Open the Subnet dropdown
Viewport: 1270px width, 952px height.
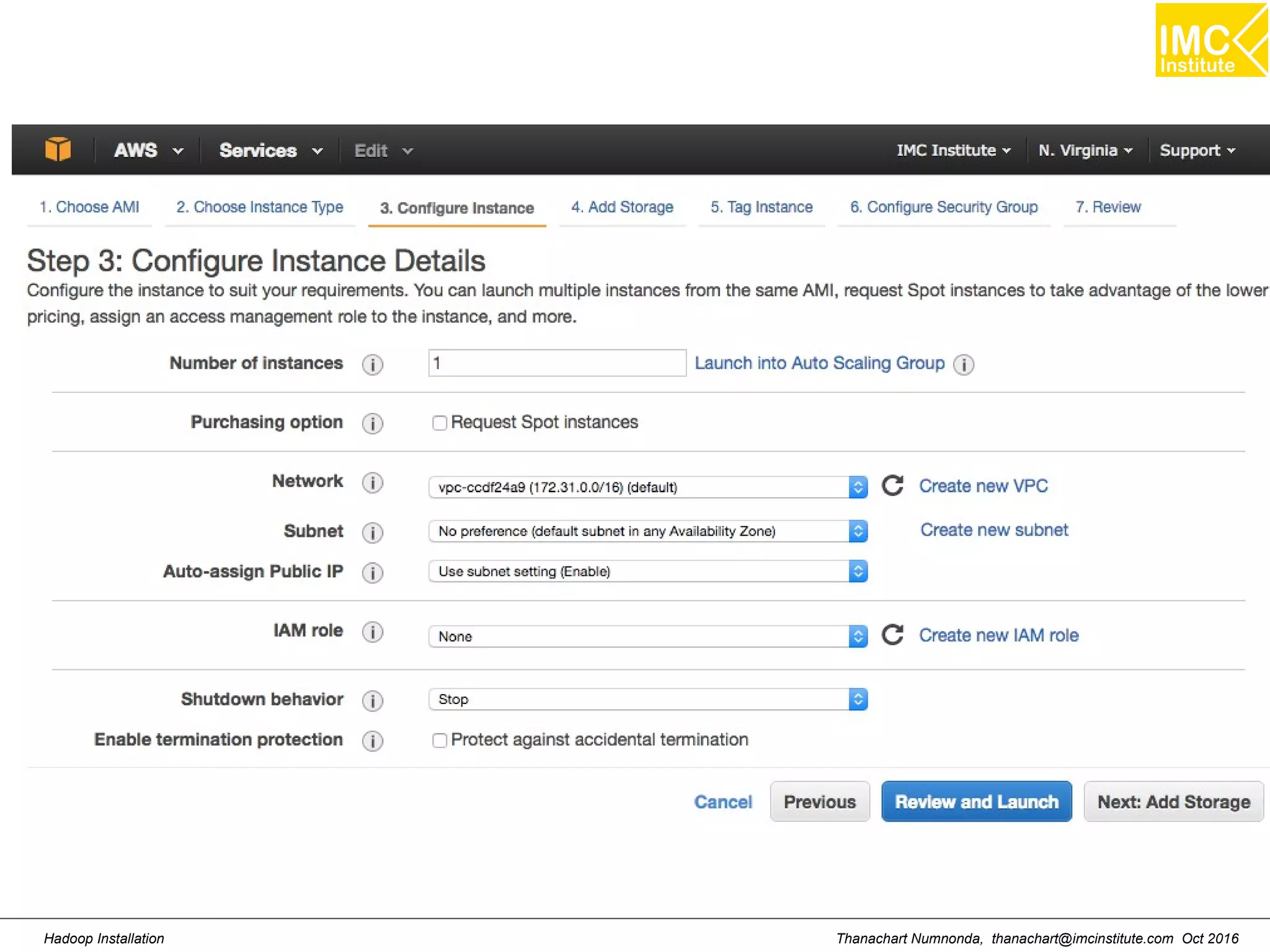648,531
